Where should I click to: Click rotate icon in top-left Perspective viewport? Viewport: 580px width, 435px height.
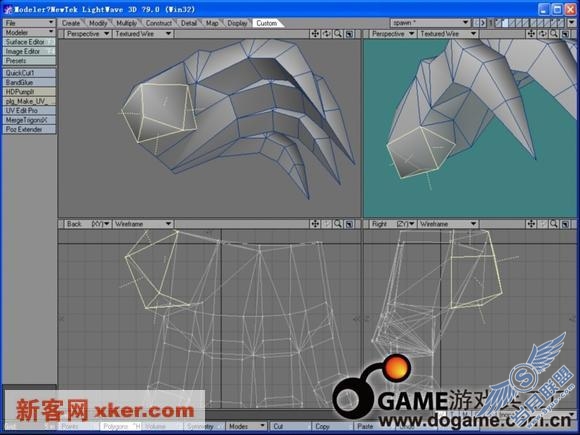point(326,34)
